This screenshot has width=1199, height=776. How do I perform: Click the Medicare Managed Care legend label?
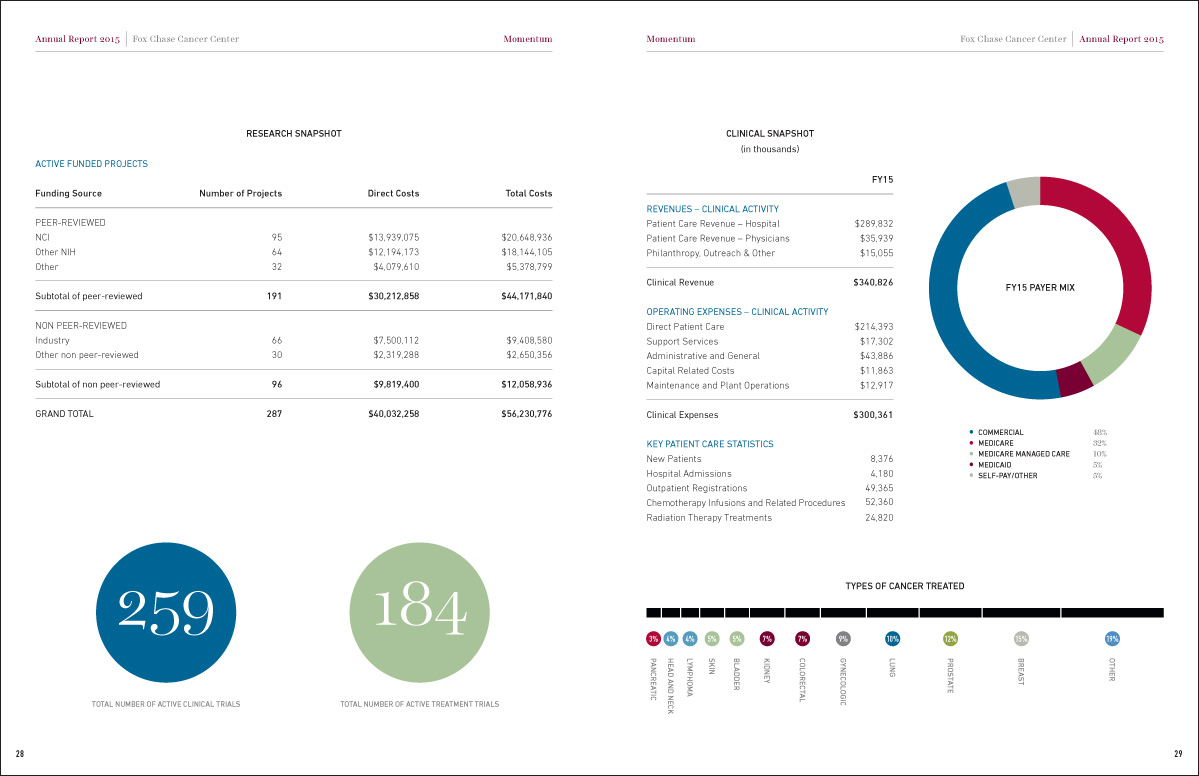coord(1024,454)
